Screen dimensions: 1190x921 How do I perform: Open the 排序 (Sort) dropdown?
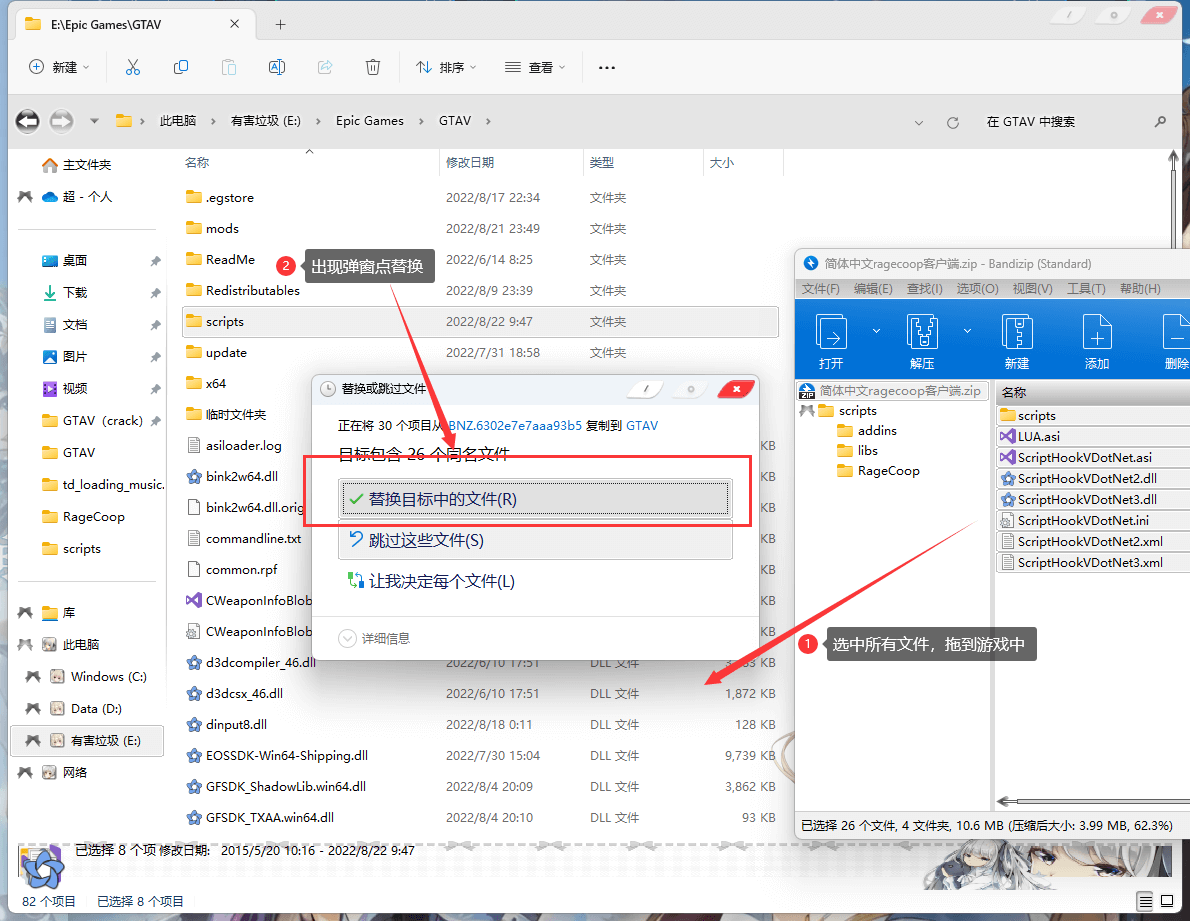pos(446,67)
